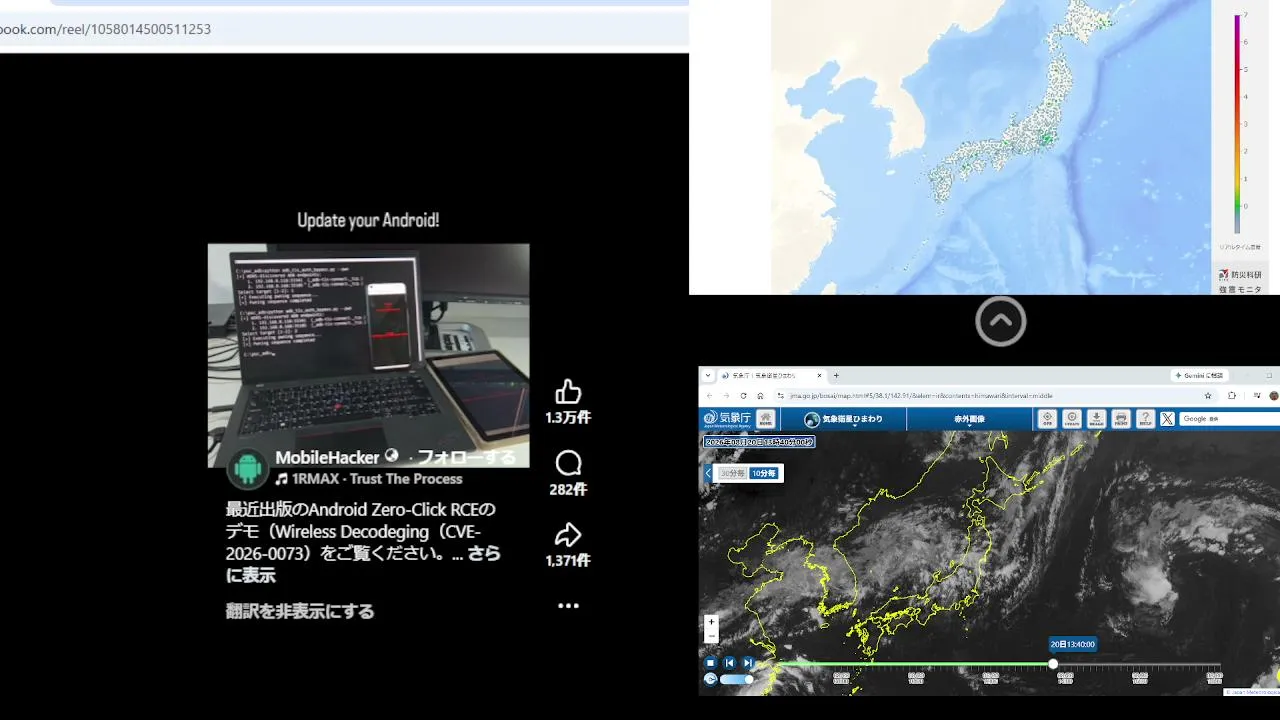Zoom out on the satellite map
This screenshot has height=720, width=1280.
[x=711, y=636]
